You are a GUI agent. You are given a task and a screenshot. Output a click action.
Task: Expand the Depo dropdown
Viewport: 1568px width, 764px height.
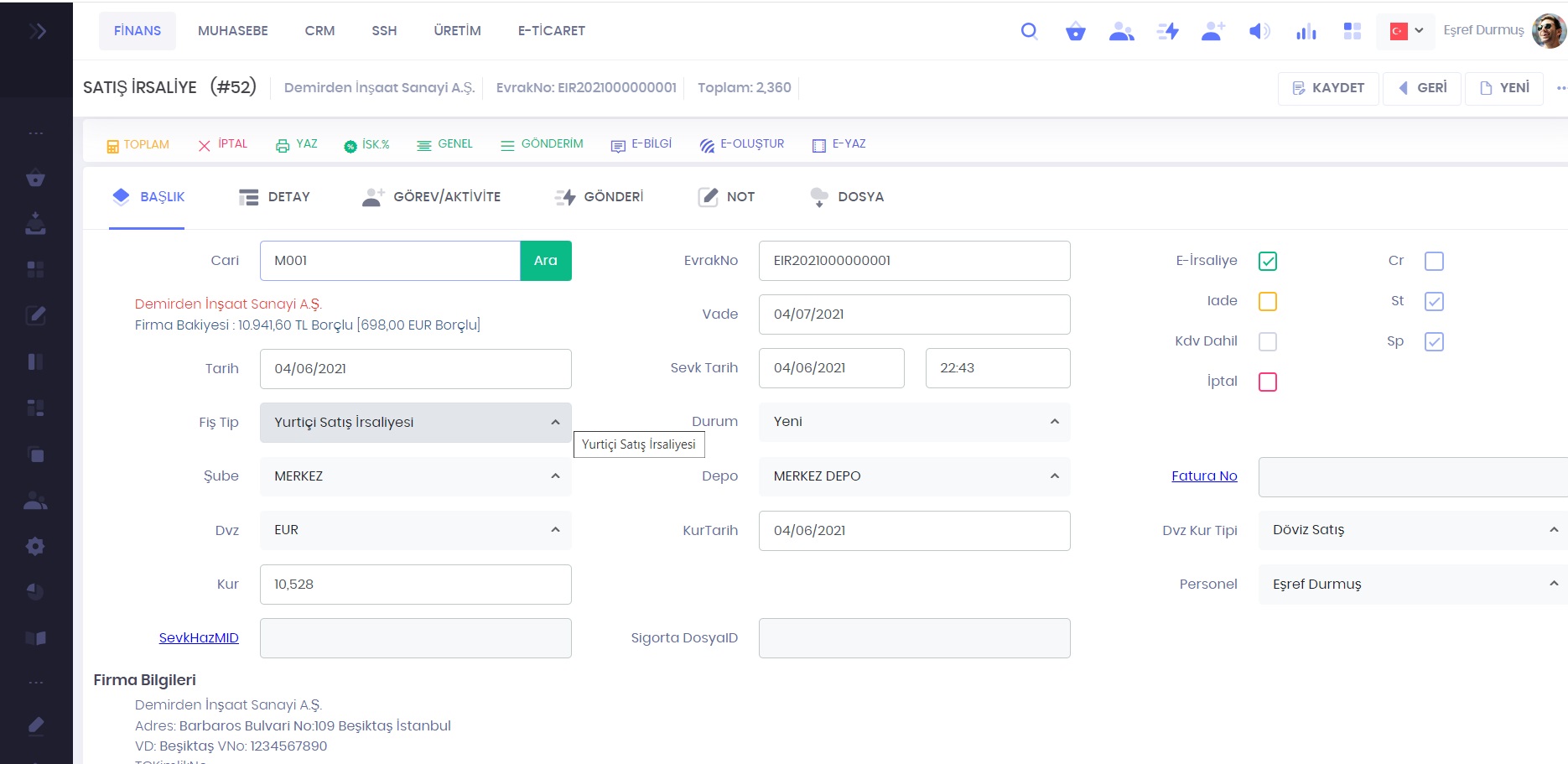(x=914, y=476)
